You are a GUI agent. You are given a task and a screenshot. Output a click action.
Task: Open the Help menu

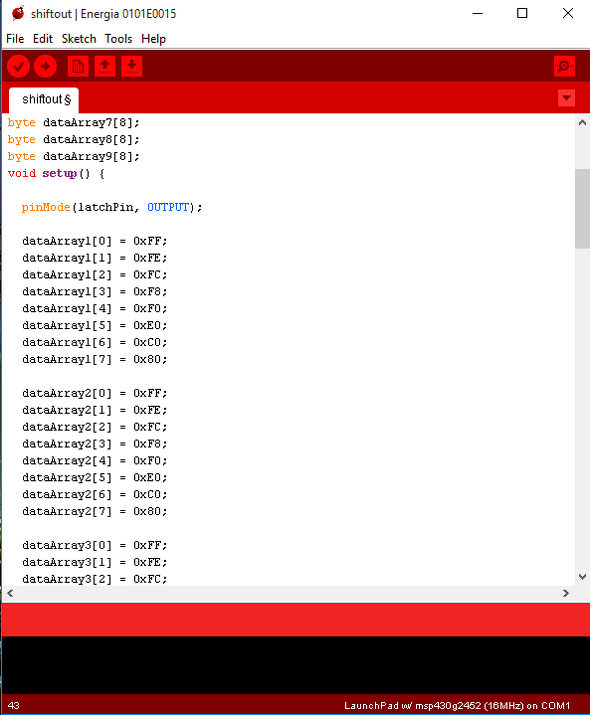[x=154, y=39]
